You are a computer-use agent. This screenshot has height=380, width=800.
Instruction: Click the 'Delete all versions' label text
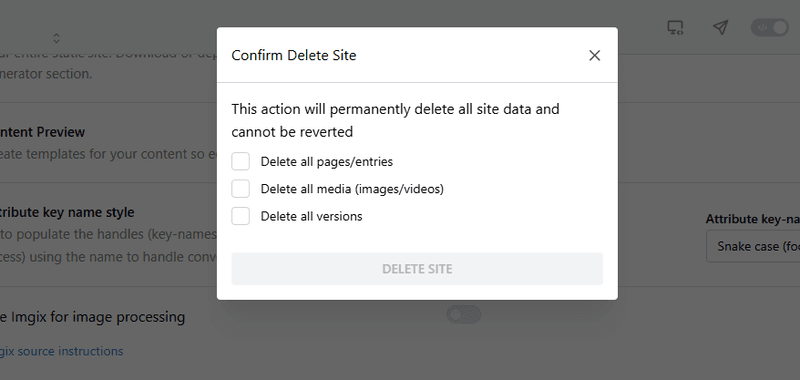click(311, 216)
